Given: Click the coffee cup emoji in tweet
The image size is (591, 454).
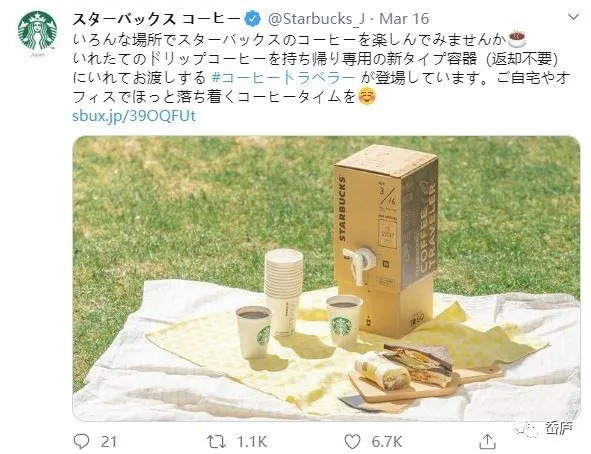Looking at the screenshot, I should [517, 39].
